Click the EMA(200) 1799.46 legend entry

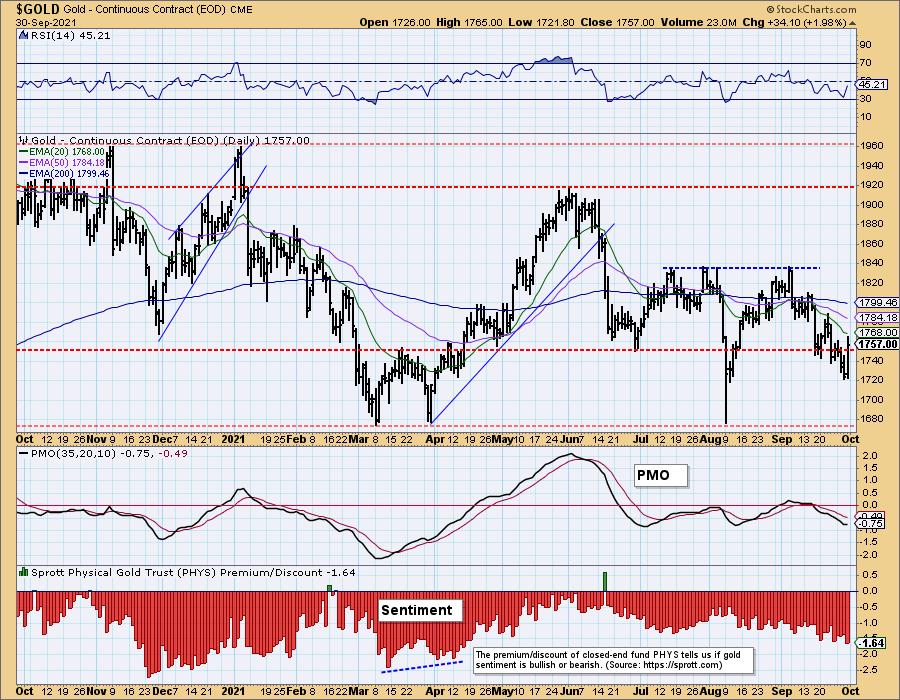64,173
